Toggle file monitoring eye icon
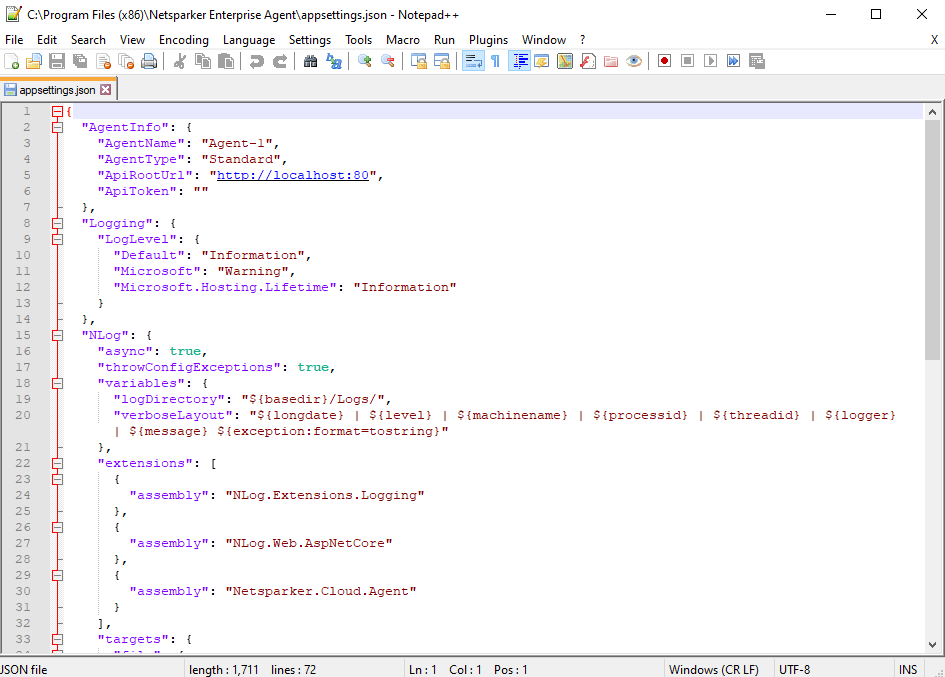The height and width of the screenshot is (677, 945). click(634, 61)
